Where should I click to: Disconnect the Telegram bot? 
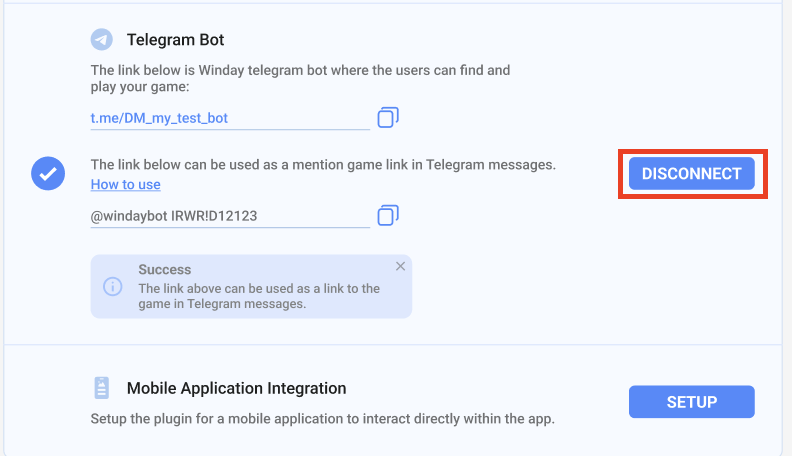(691, 173)
